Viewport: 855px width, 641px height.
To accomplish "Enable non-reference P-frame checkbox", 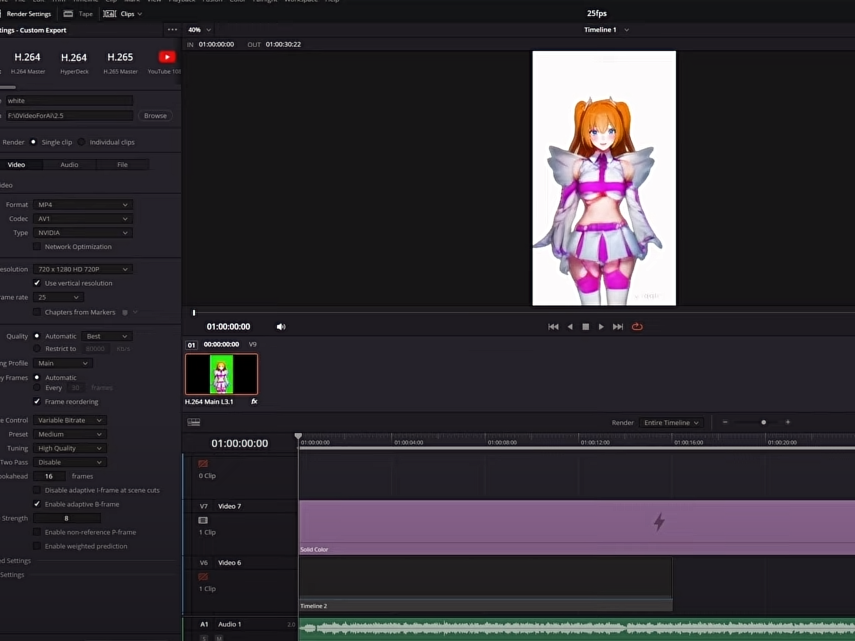I will point(37,532).
